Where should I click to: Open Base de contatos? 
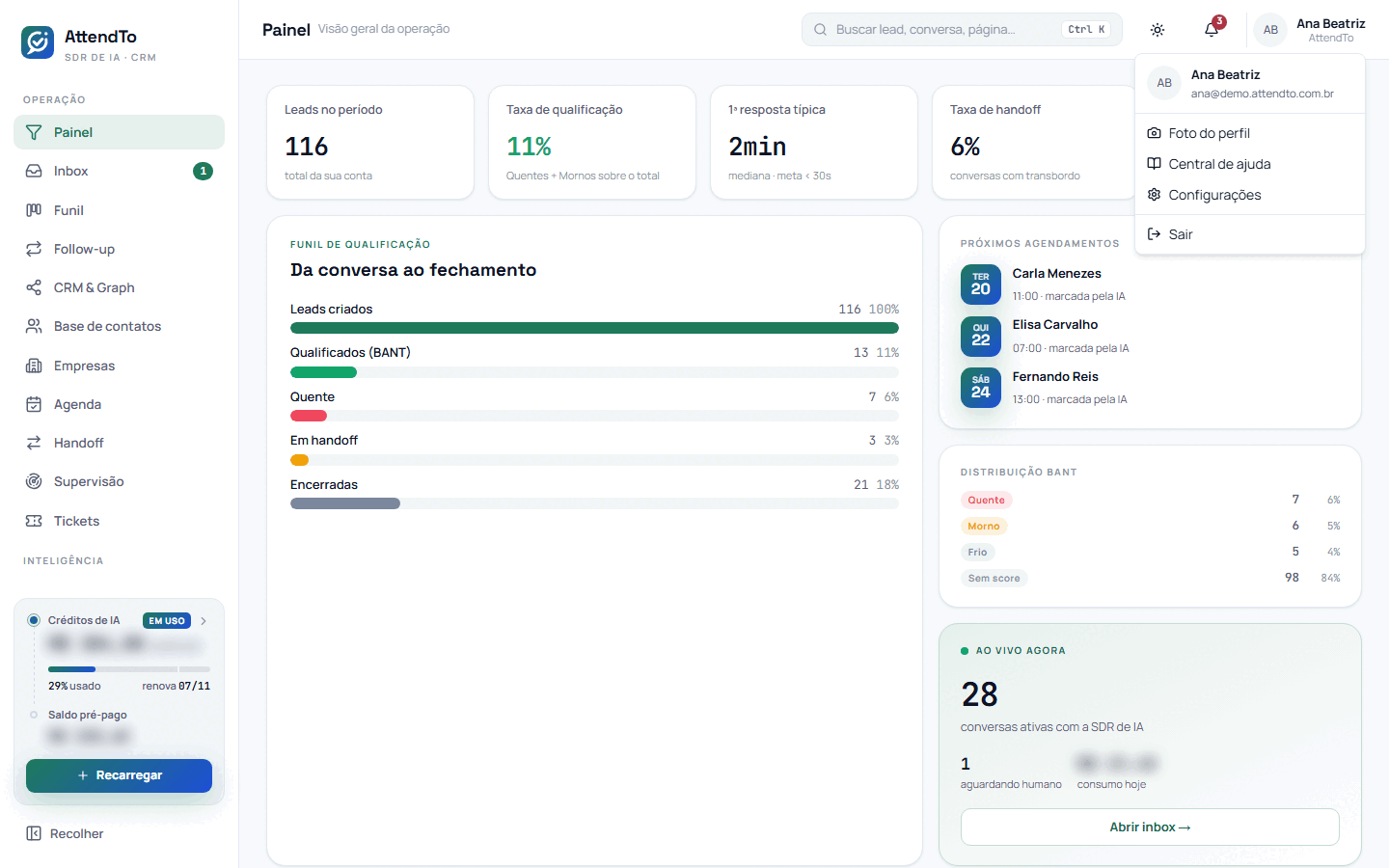point(119,326)
